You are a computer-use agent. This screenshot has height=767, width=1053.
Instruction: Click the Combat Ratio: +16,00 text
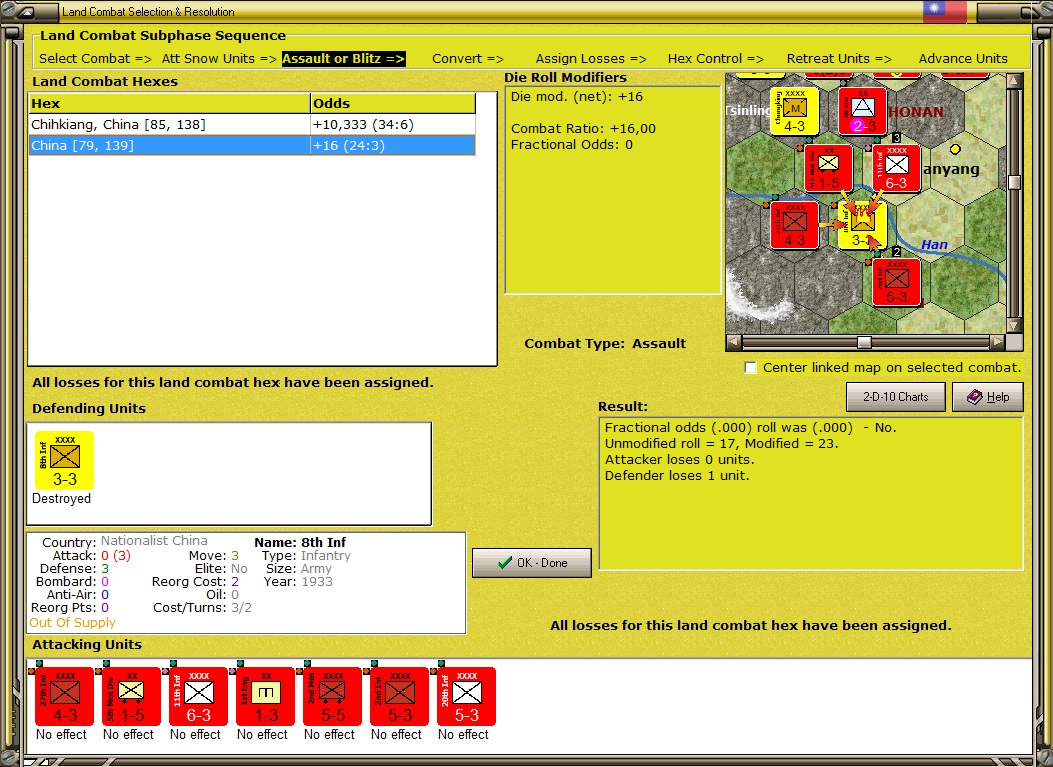pyautogui.click(x=583, y=128)
